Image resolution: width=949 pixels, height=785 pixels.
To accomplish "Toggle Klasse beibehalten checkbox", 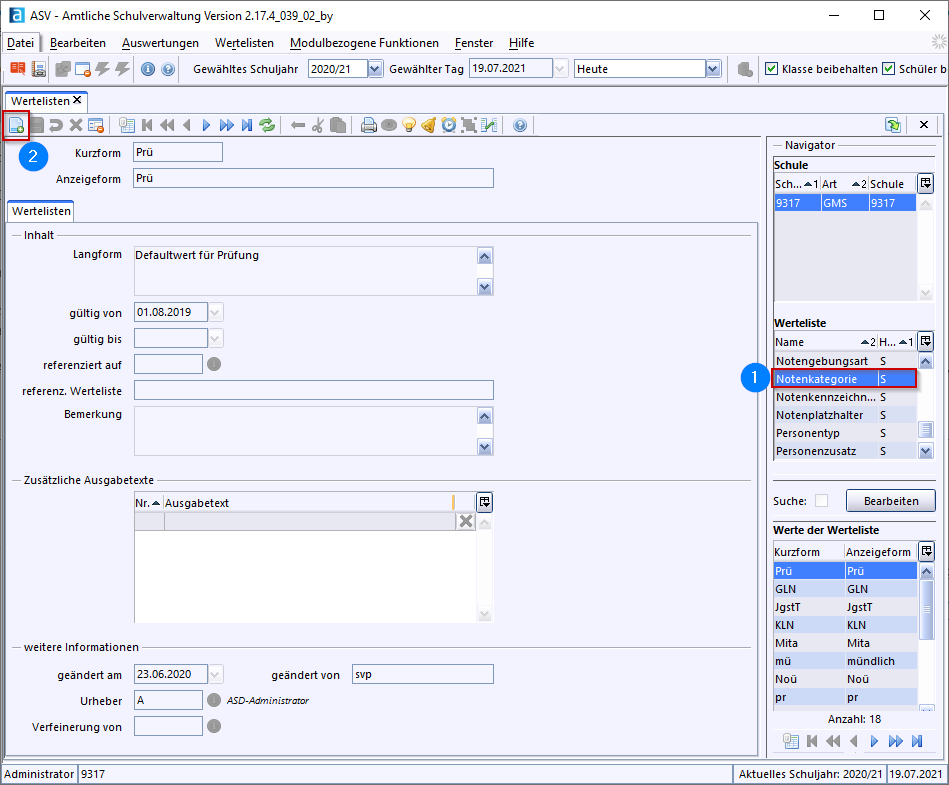I will [771, 68].
